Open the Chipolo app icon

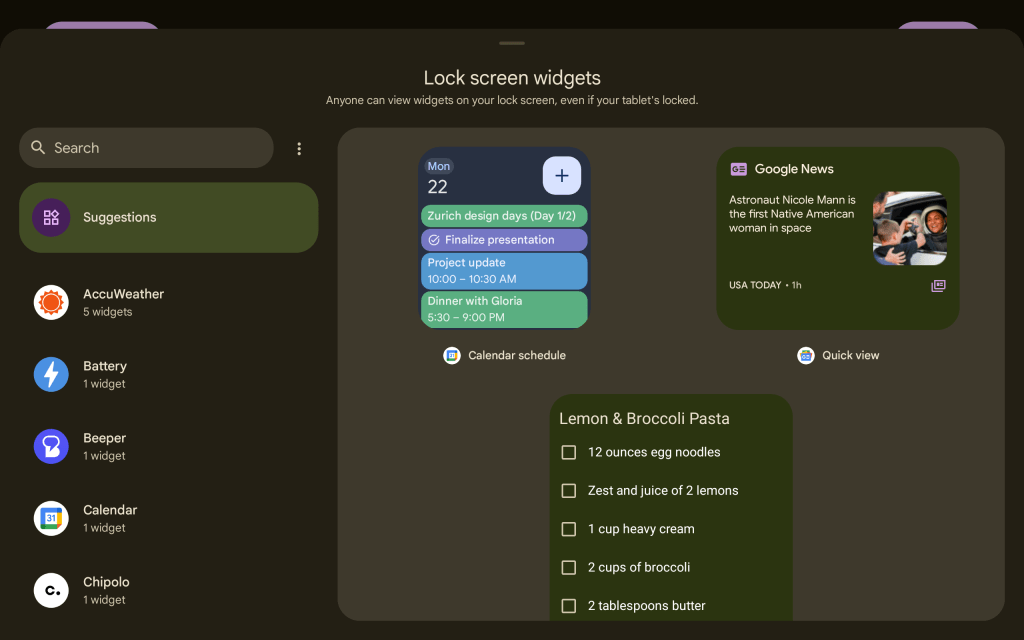pos(51,590)
